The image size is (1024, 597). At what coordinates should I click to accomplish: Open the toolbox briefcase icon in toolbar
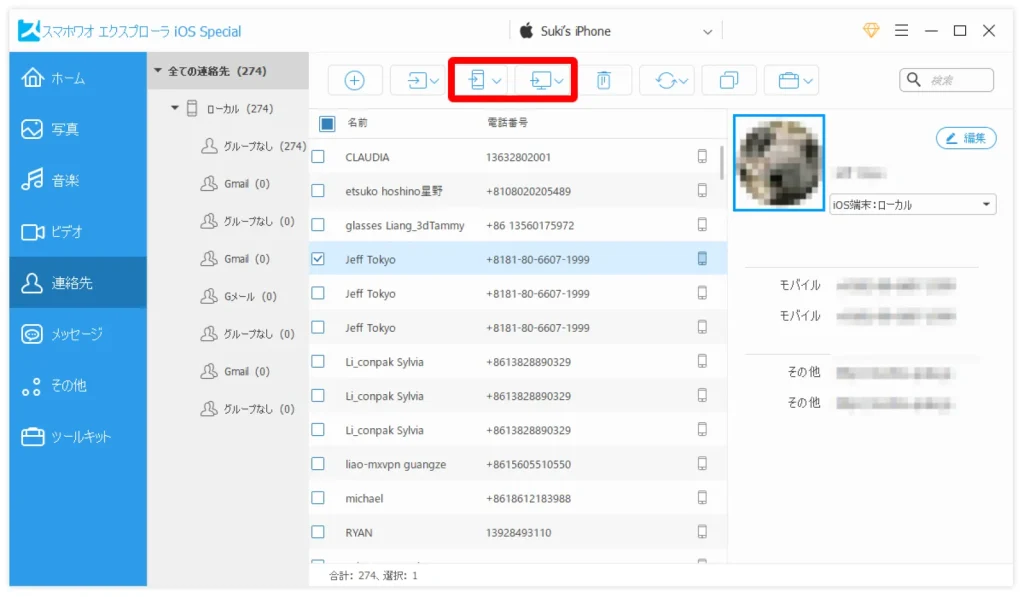(789, 81)
